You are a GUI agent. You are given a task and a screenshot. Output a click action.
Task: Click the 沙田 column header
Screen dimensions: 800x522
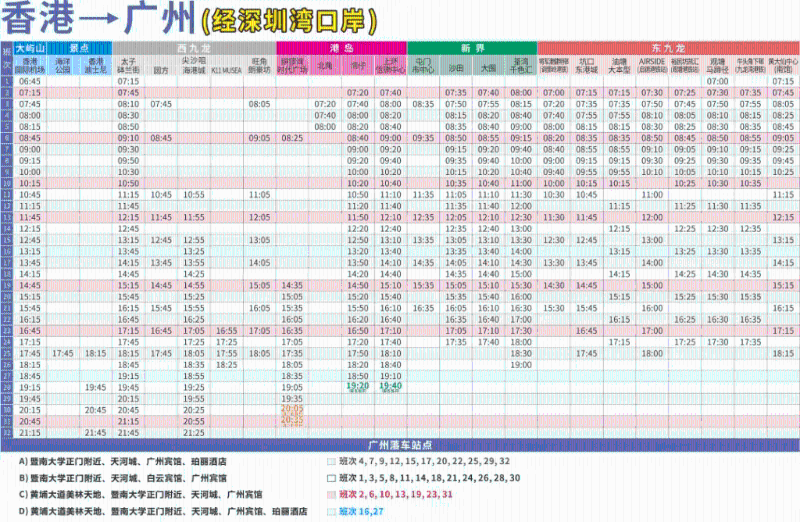click(x=455, y=69)
